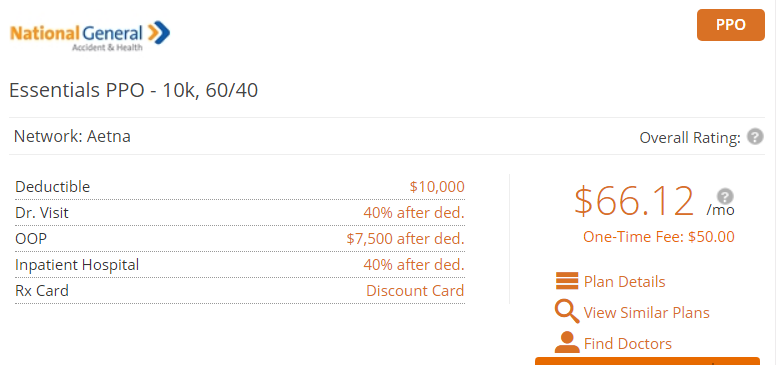Click the help icon beside the monthly price
The image size is (782, 365).
(x=725, y=196)
